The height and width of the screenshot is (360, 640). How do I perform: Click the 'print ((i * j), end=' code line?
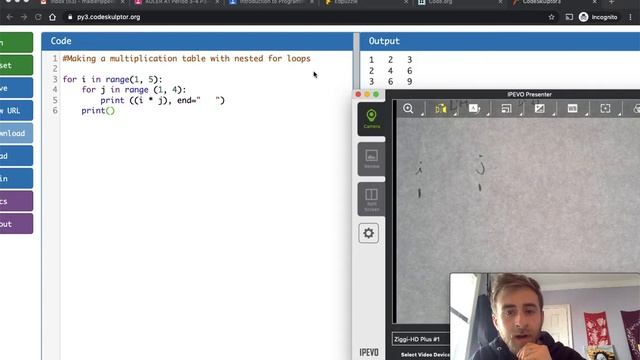click(x=162, y=100)
